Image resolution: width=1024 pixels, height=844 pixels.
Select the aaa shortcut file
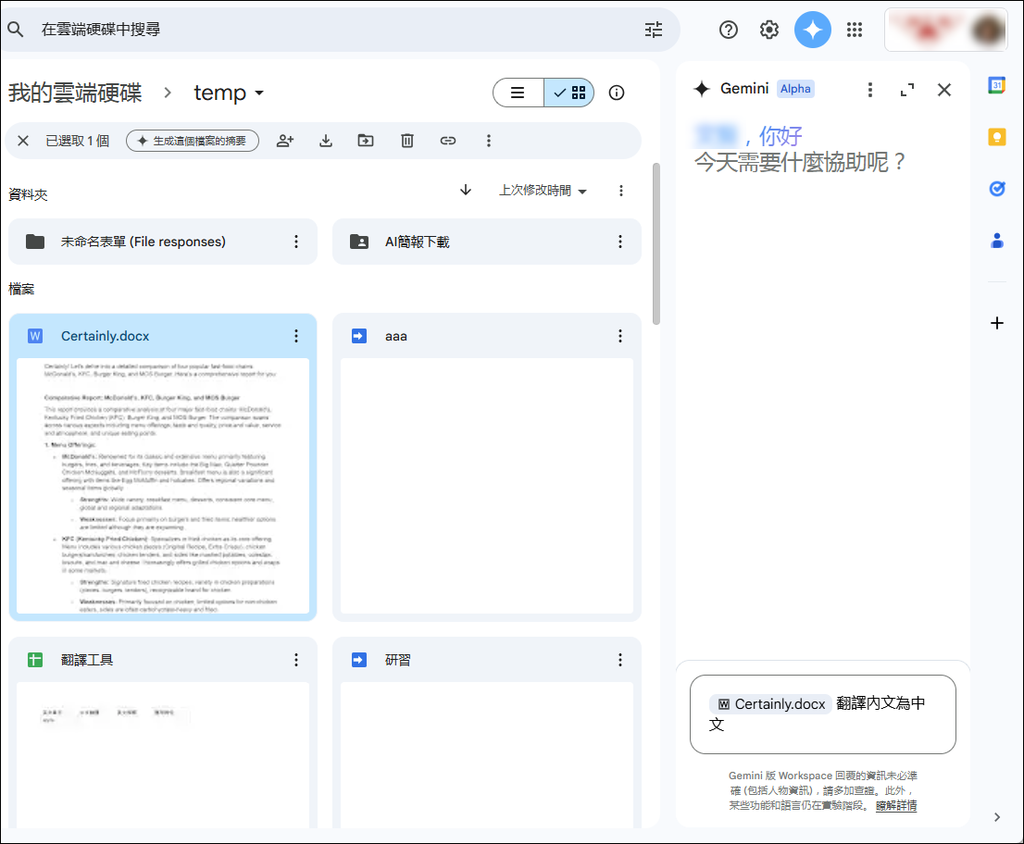(x=487, y=467)
